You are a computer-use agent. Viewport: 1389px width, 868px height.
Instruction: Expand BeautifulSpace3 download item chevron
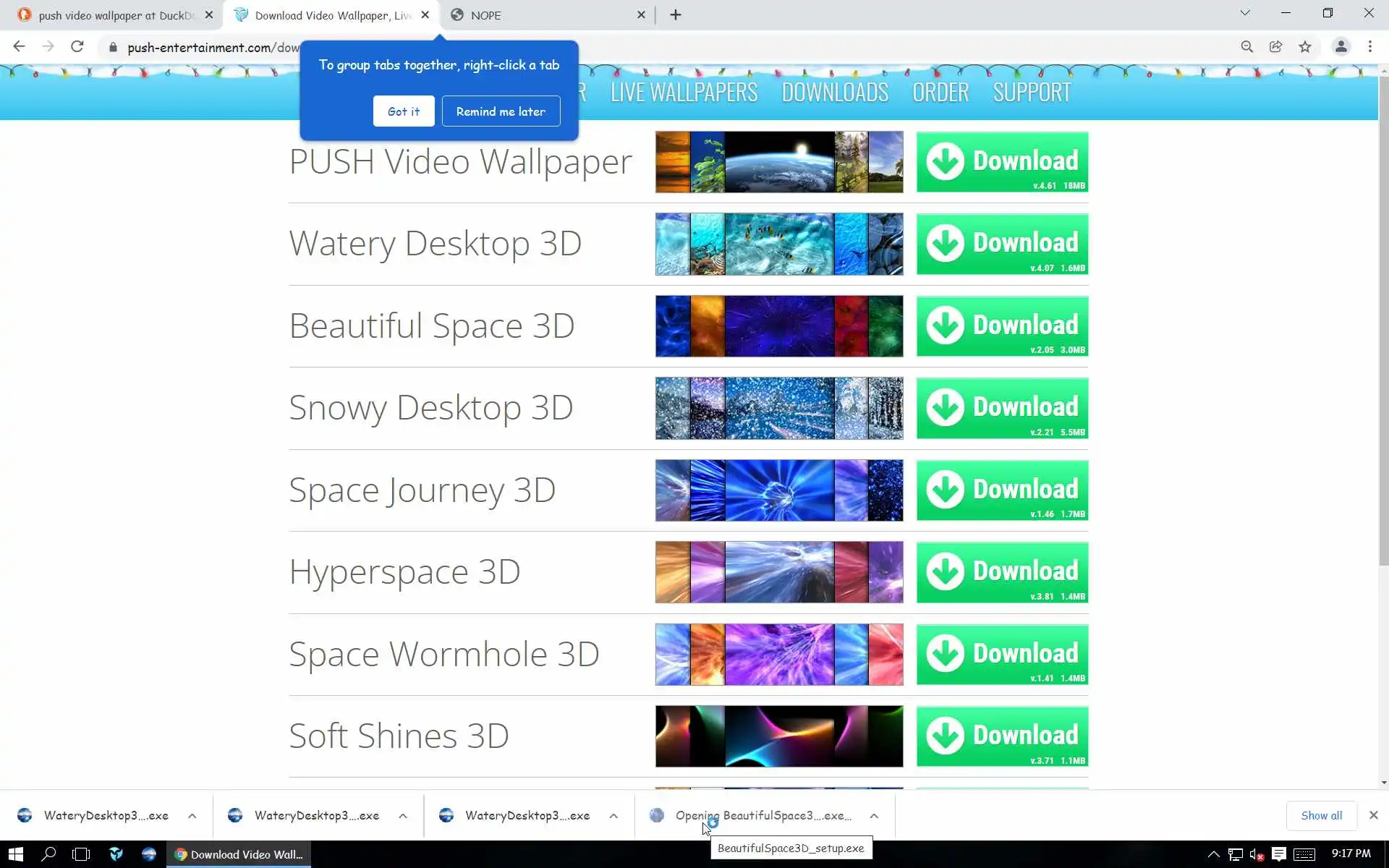874,816
